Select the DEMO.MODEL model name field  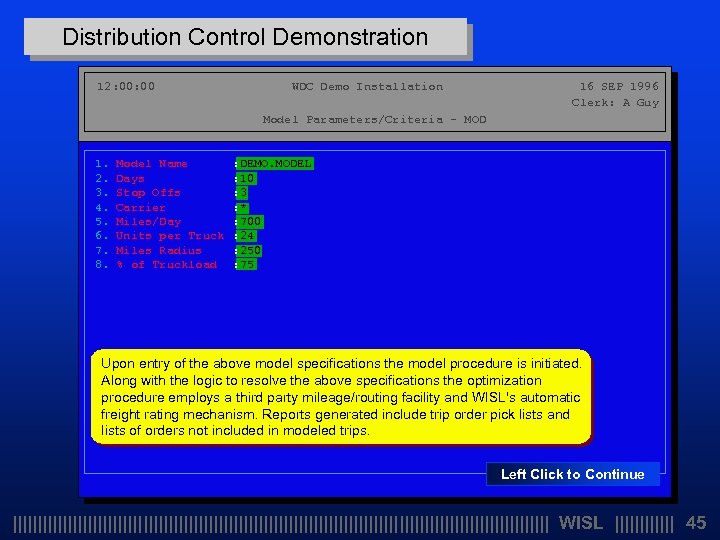click(x=275, y=163)
